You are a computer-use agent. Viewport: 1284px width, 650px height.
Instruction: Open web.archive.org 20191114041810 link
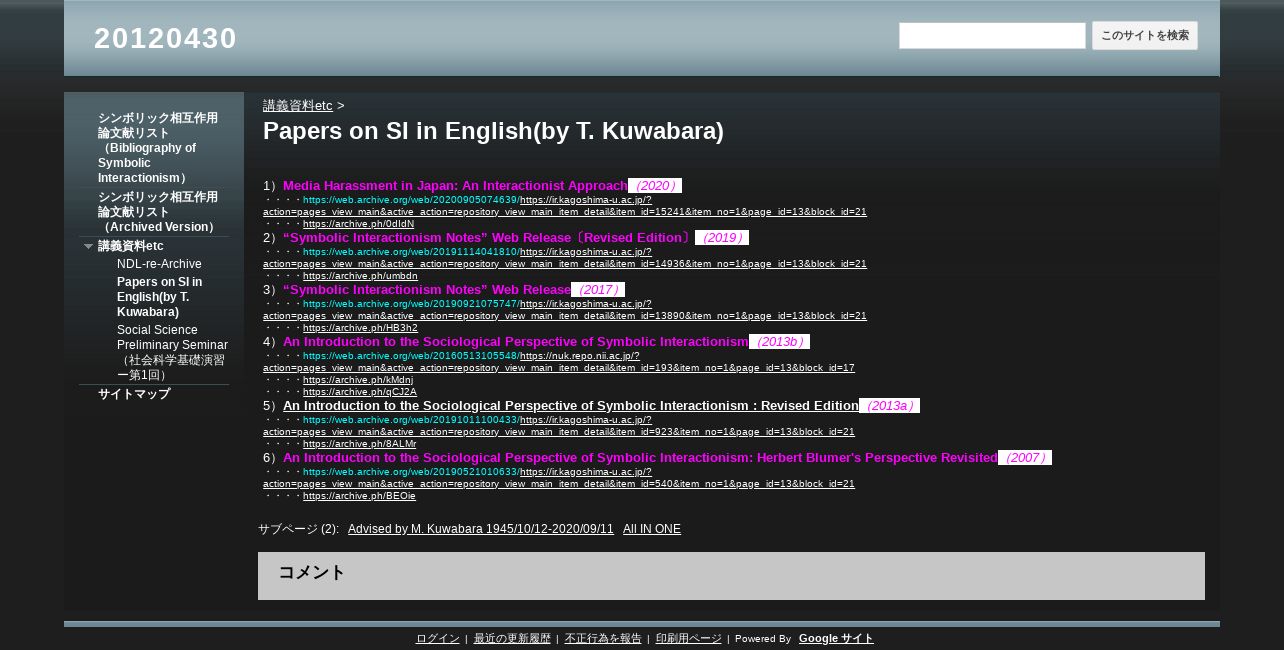coord(411,252)
